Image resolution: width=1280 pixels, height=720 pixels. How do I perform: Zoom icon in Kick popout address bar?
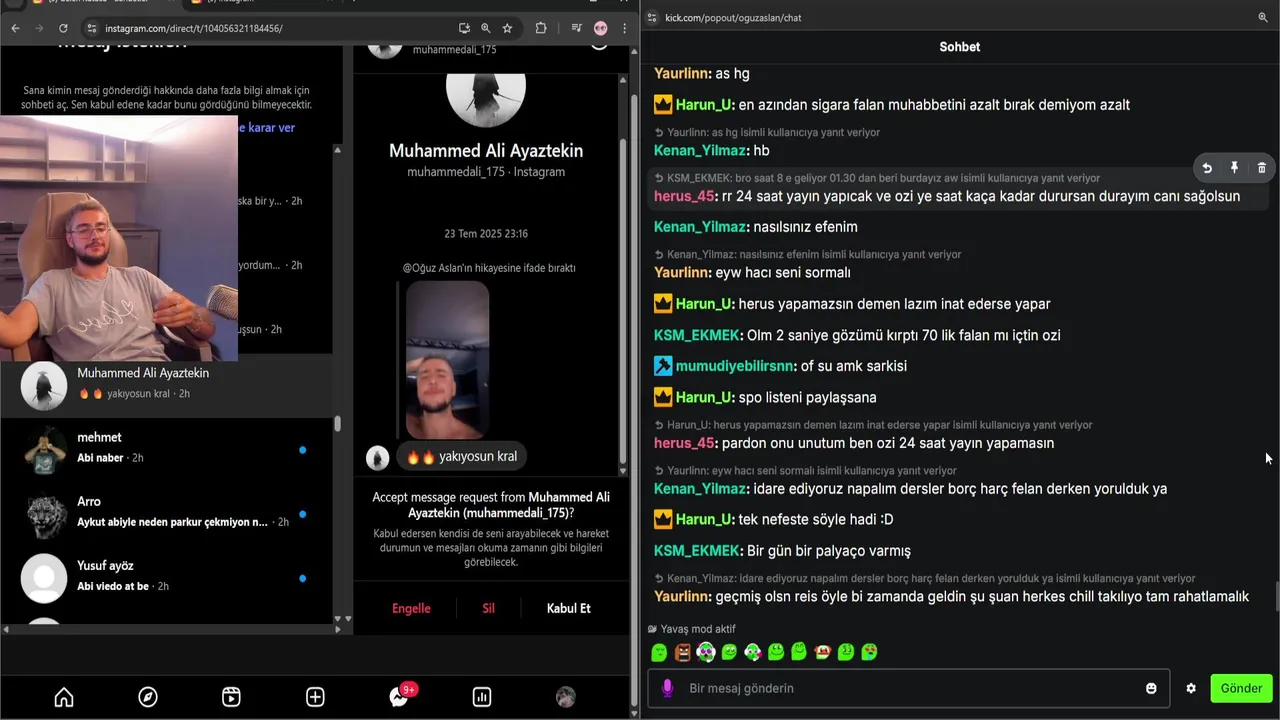click(x=1263, y=17)
